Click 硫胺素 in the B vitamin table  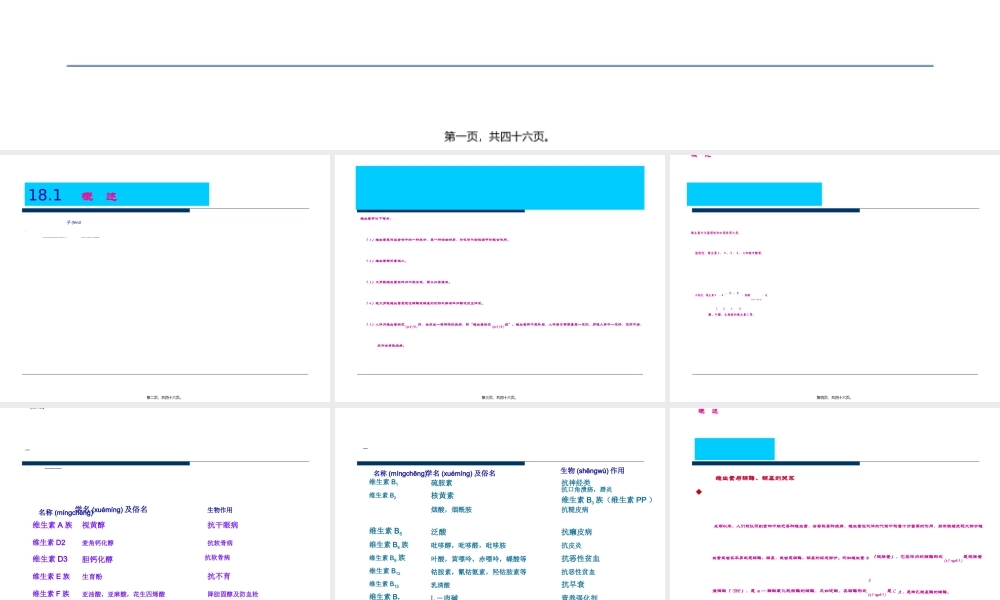pyautogui.click(x=441, y=482)
